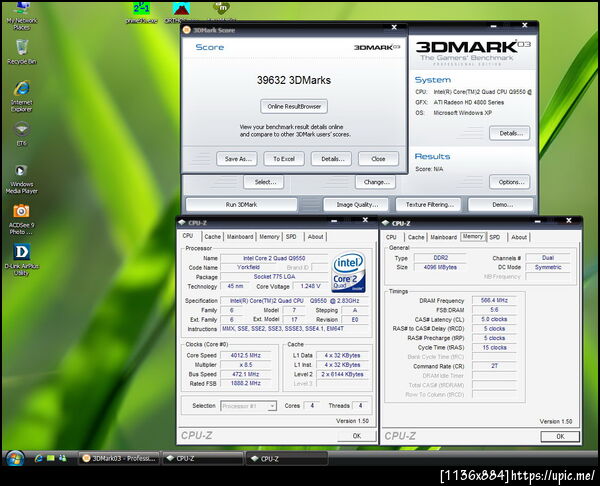Click DRAM Frequency value 566.4 MHz
The image size is (600, 486).
click(494, 300)
